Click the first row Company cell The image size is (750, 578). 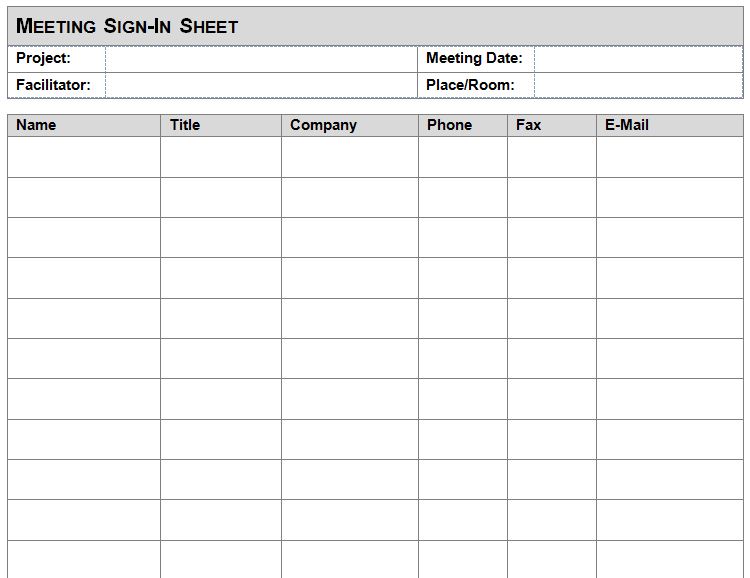(x=350, y=157)
